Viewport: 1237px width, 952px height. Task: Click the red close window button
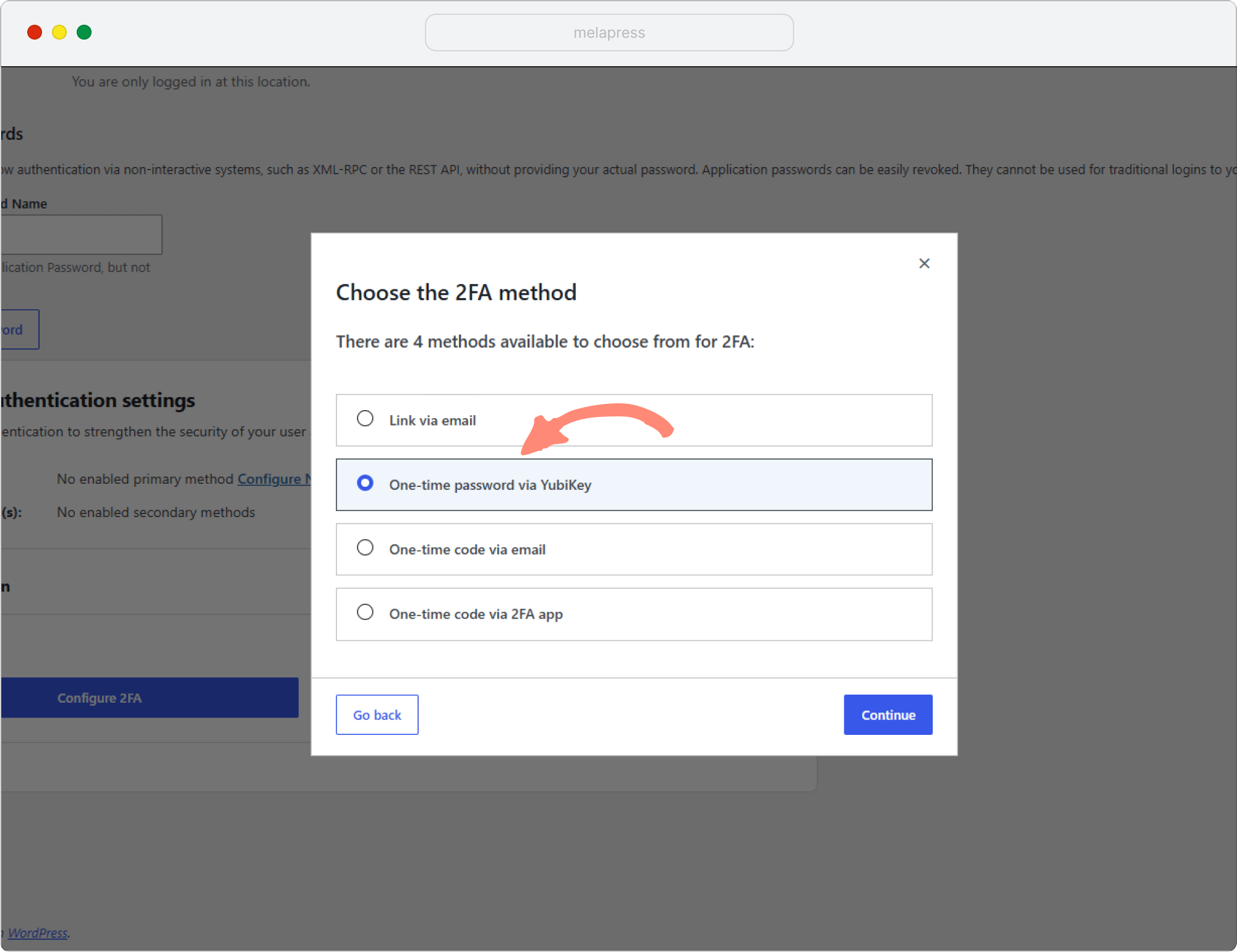coord(35,32)
